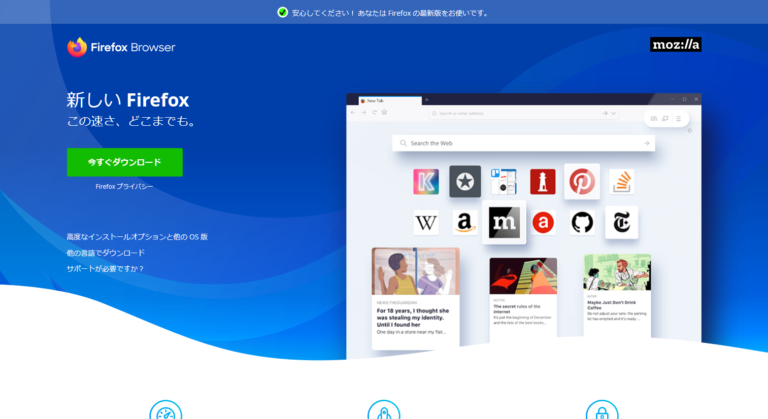Viewport: 768px width, 419px height.
Task: Click the Trello-style board tile
Action: pos(504,181)
